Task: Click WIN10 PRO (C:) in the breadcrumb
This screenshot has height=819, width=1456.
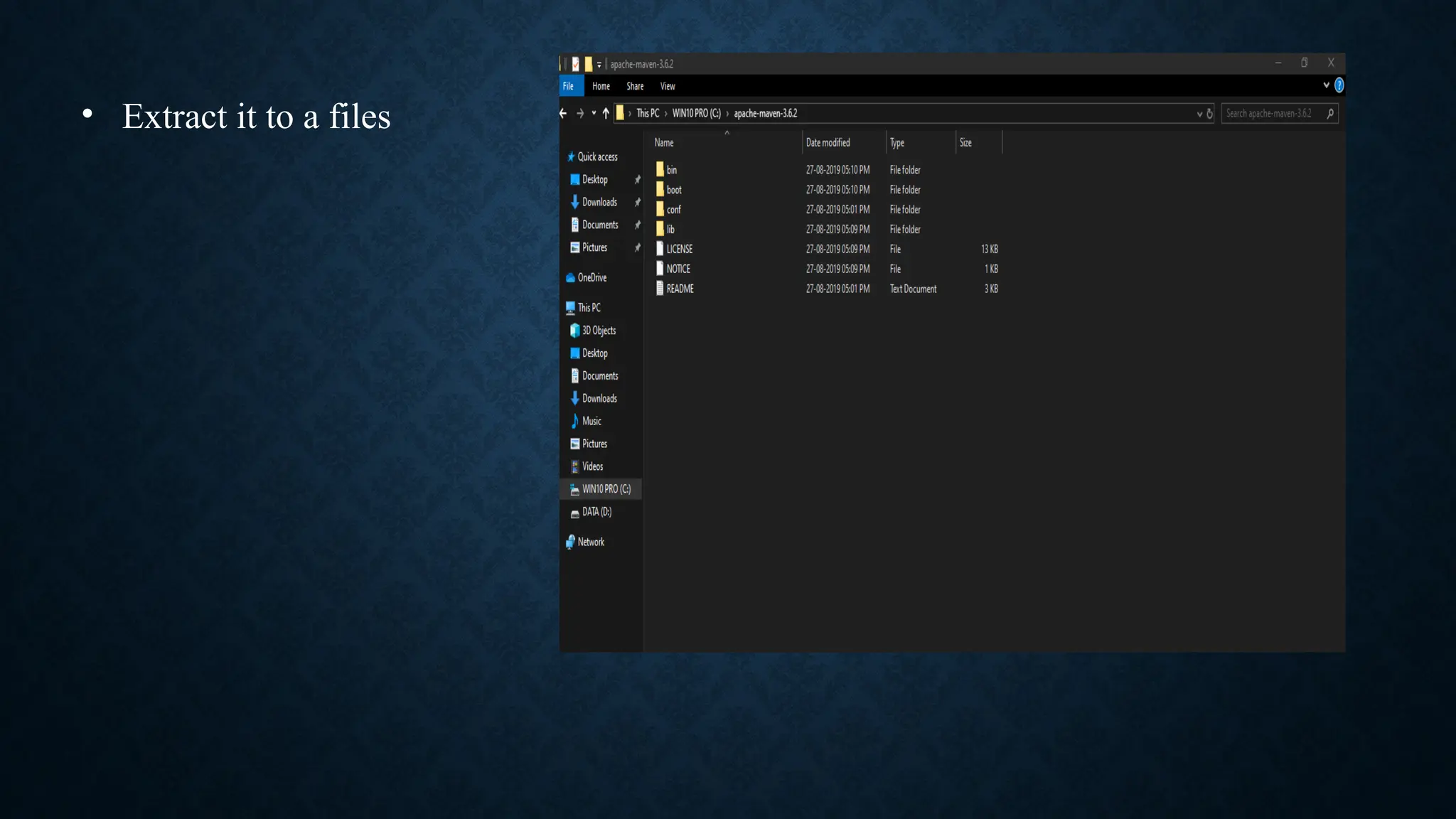Action: [x=696, y=113]
